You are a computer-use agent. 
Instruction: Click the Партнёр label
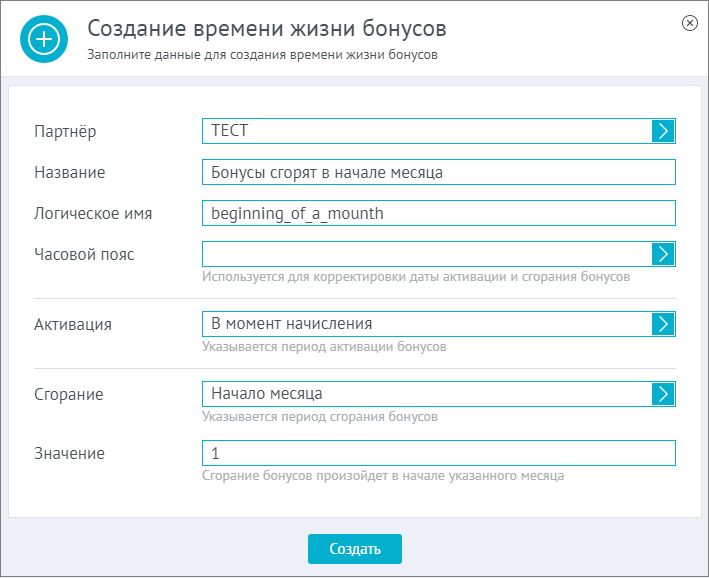coord(65,132)
